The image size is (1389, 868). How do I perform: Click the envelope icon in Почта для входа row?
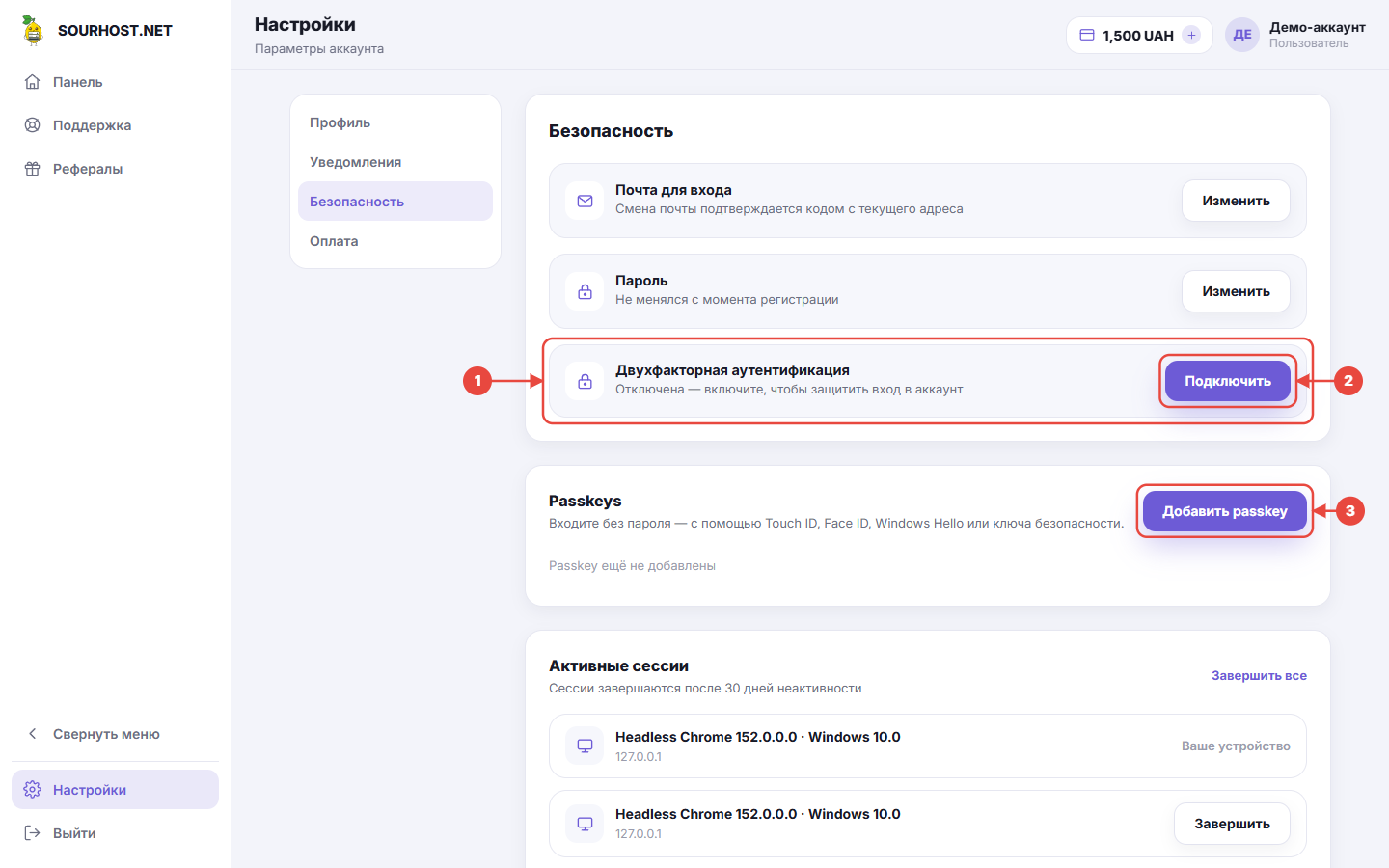point(585,201)
